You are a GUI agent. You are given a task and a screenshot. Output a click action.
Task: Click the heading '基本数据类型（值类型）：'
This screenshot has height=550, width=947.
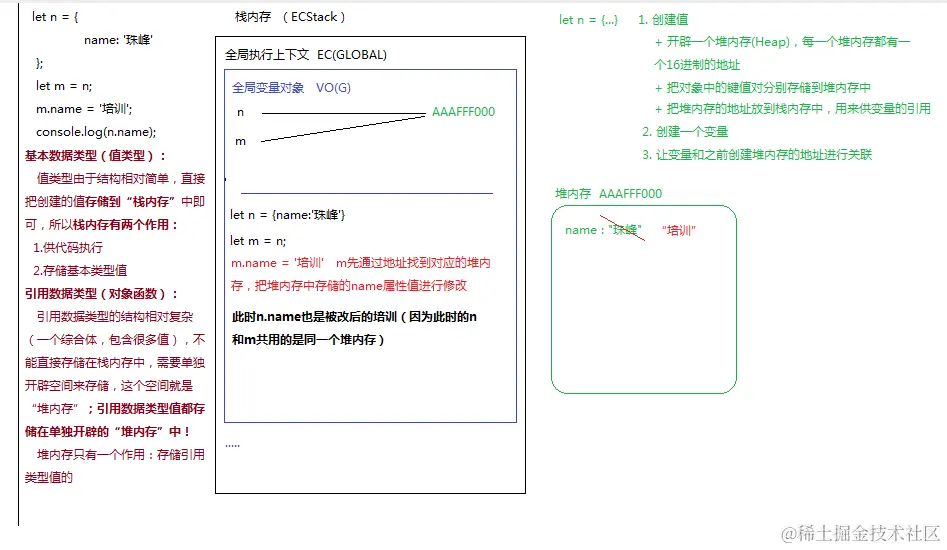(96, 155)
